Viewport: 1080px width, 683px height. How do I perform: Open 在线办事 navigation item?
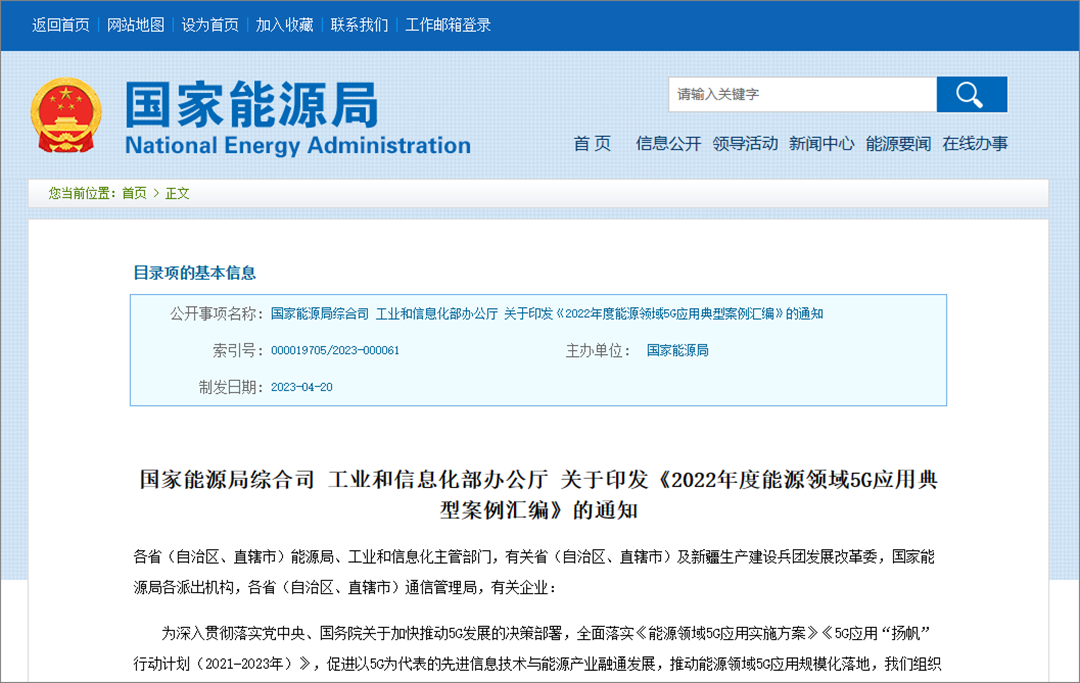(975, 144)
